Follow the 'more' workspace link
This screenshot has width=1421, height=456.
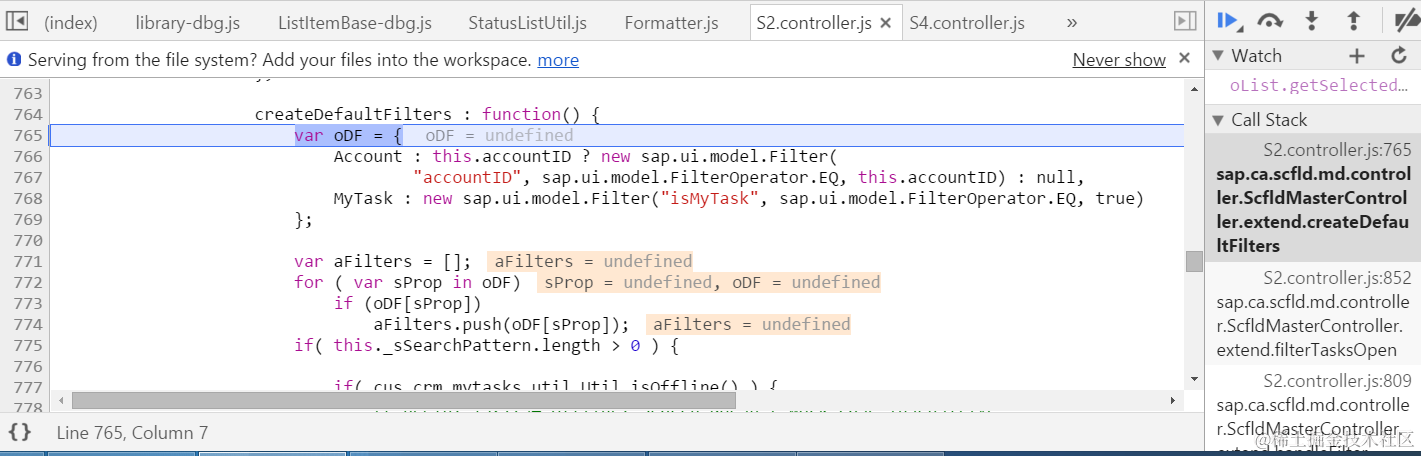pos(558,60)
